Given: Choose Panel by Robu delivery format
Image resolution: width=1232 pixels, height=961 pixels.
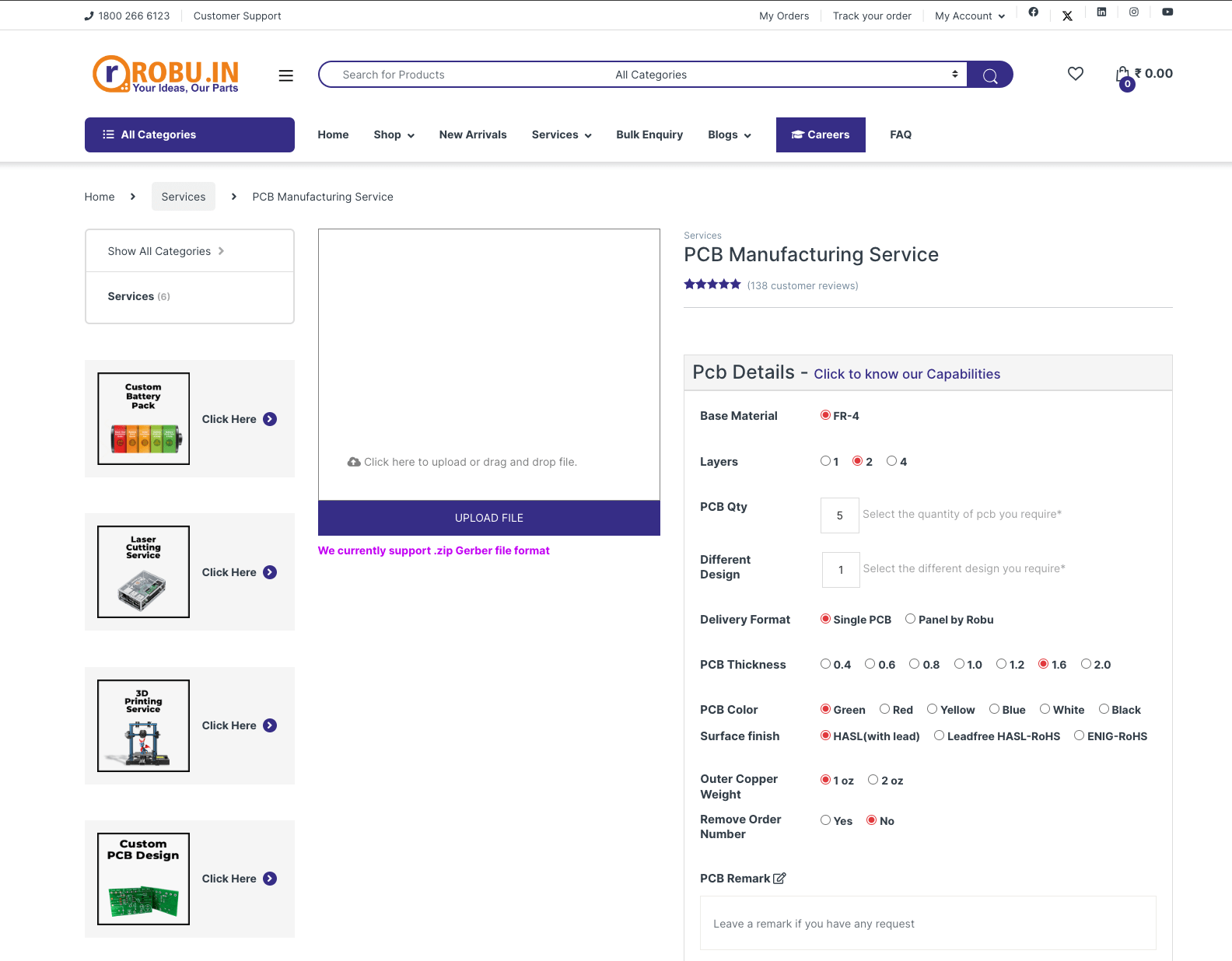Looking at the screenshot, I should pyautogui.click(x=910, y=619).
